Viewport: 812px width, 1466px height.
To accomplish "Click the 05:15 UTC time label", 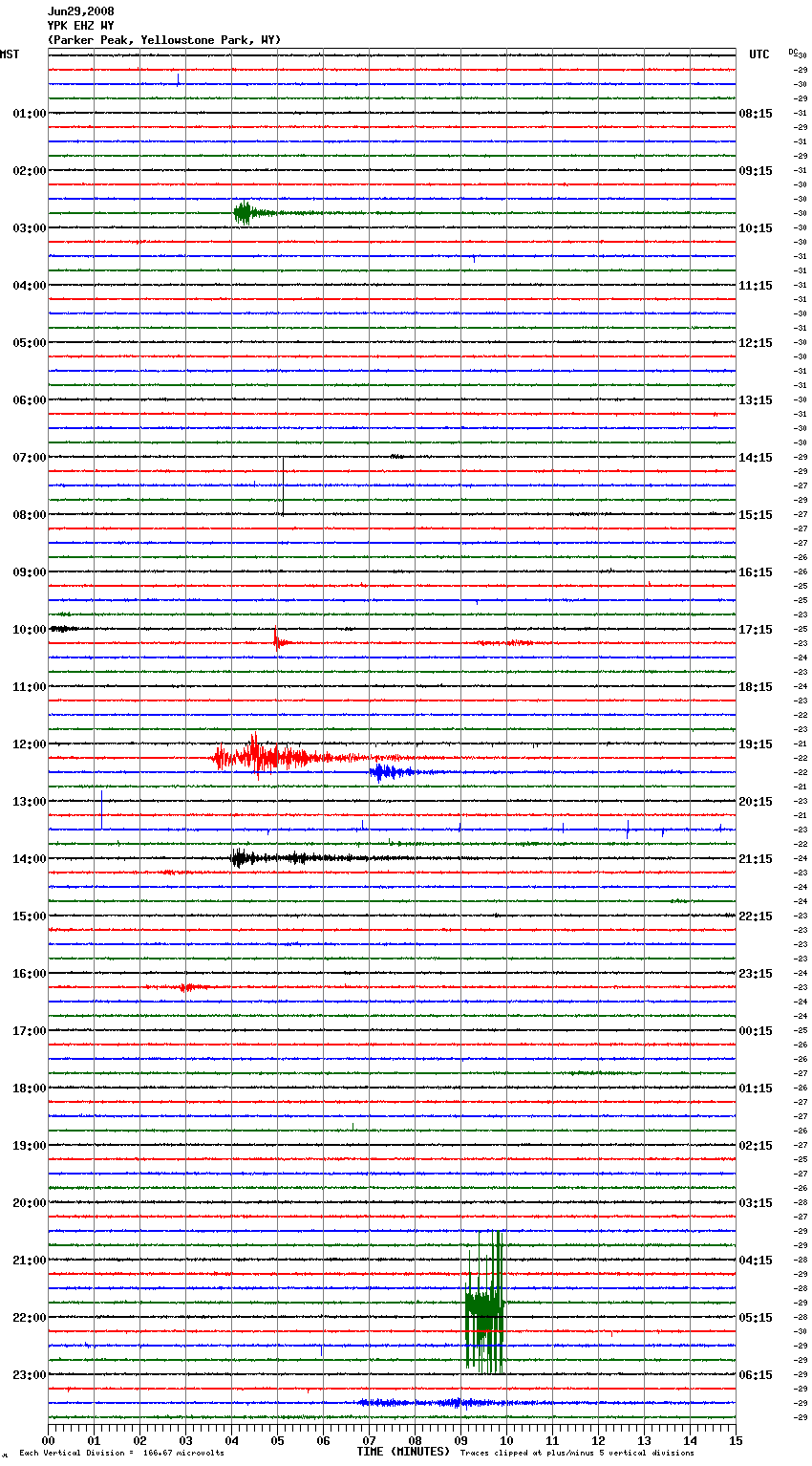I will coord(756,1318).
